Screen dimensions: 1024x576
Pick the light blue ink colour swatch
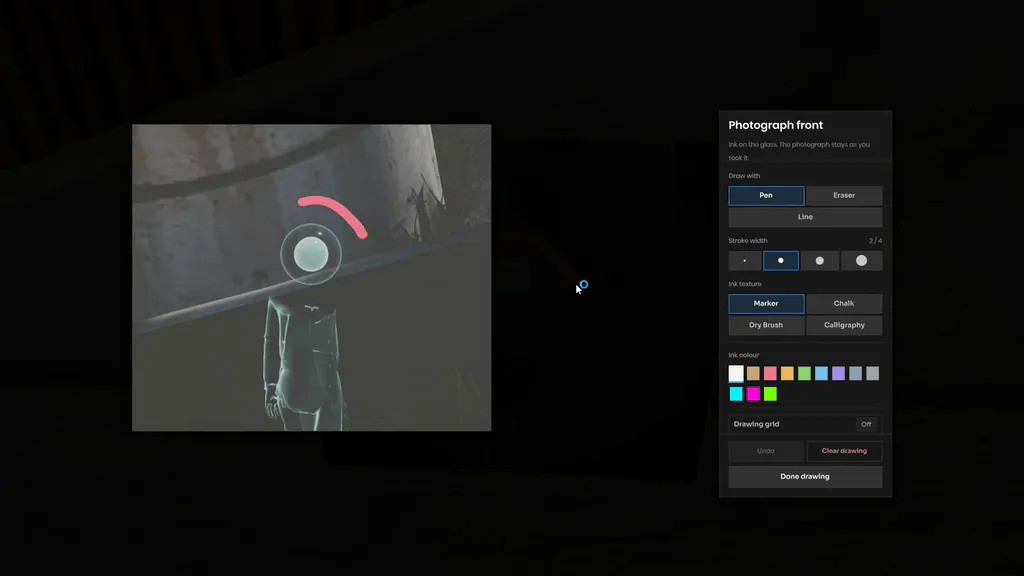[x=821, y=374]
